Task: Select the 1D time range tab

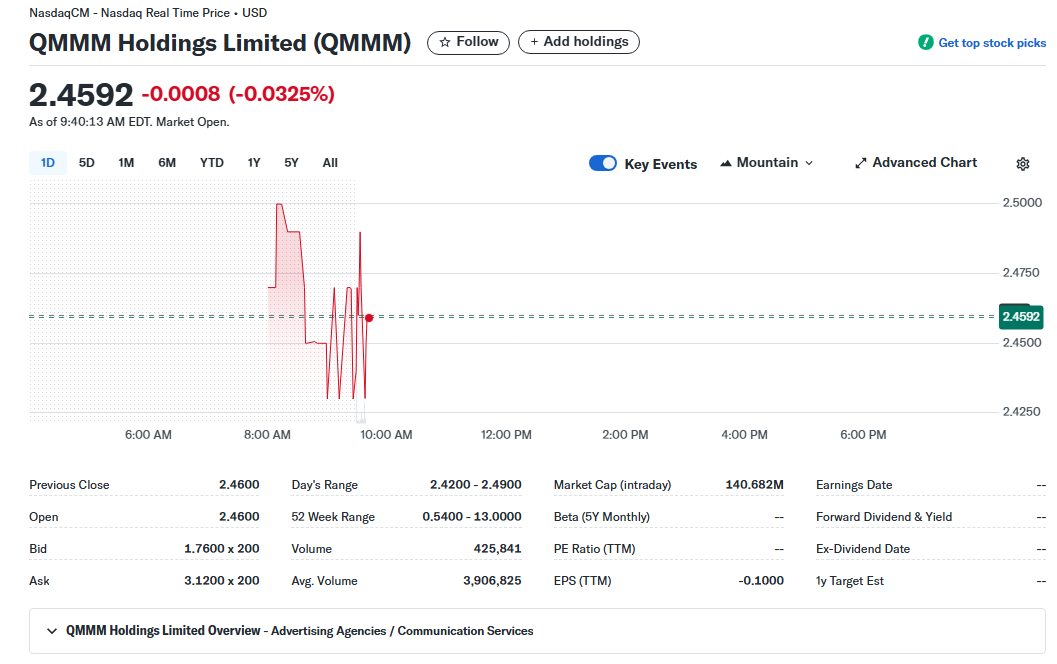Action: tap(48, 163)
